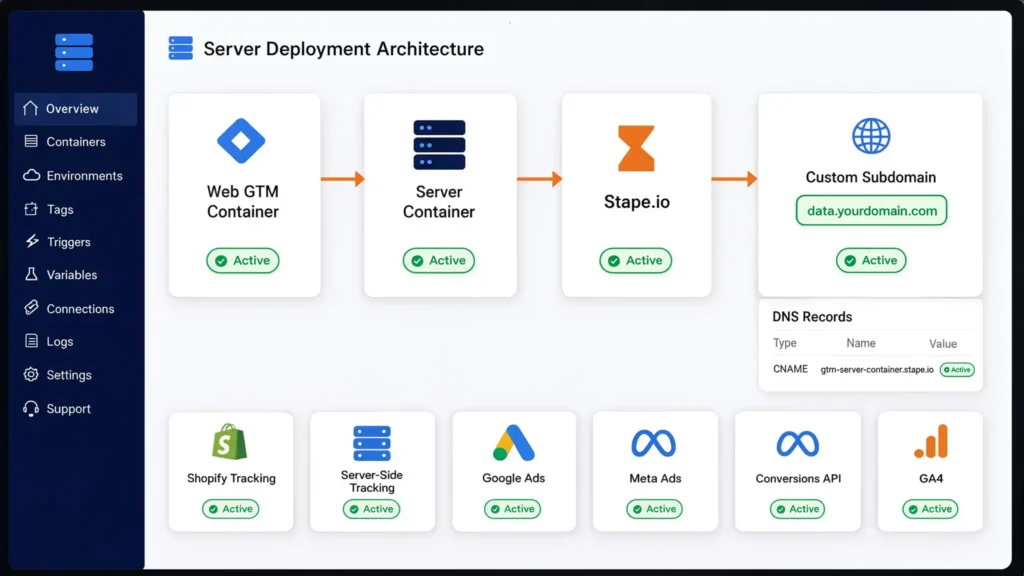Click Active badge on Server Container
Image resolution: width=1024 pixels, height=576 pixels.
click(439, 261)
